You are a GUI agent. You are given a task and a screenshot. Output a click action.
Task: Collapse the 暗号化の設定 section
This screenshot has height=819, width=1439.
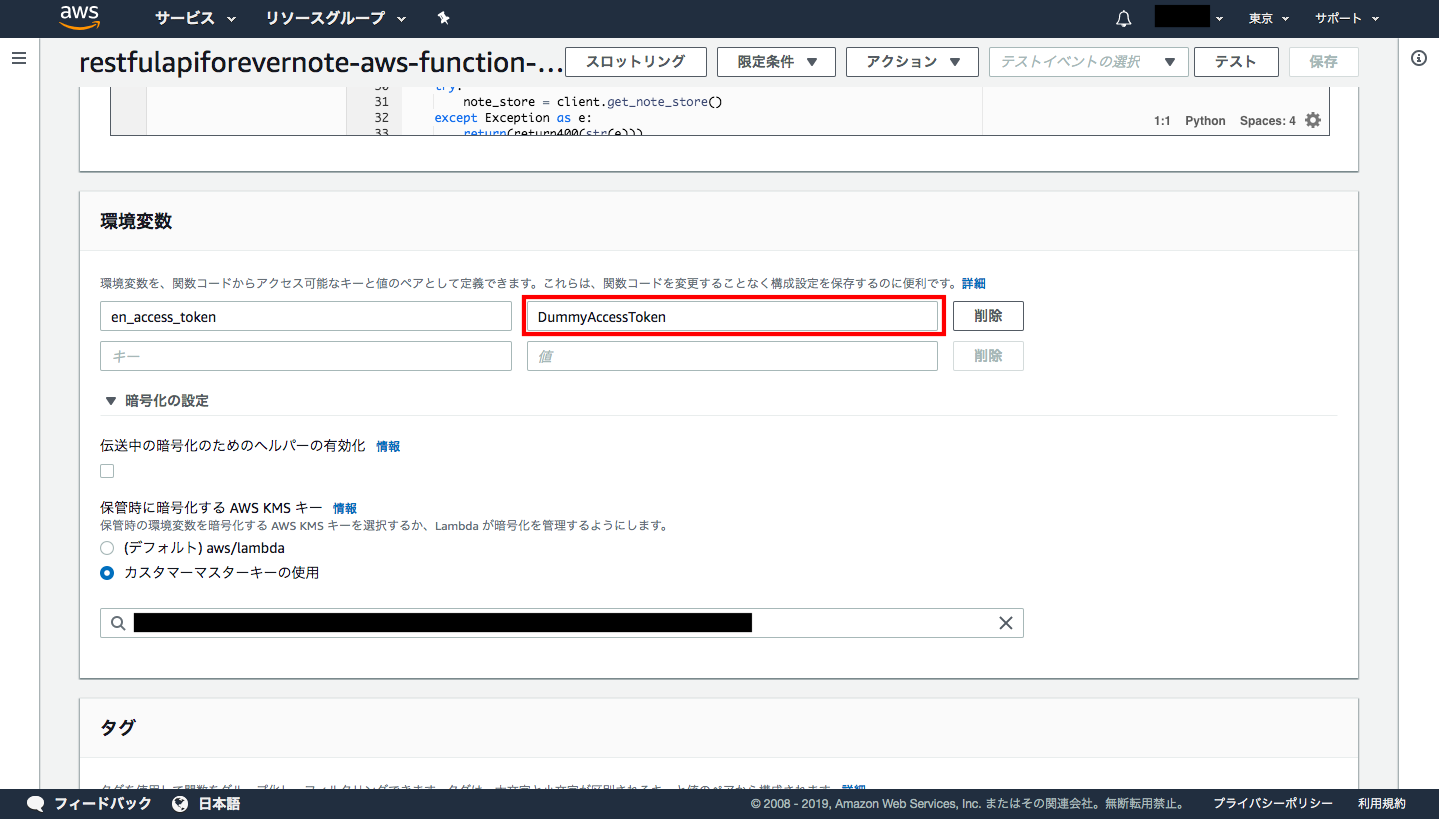click(157, 401)
